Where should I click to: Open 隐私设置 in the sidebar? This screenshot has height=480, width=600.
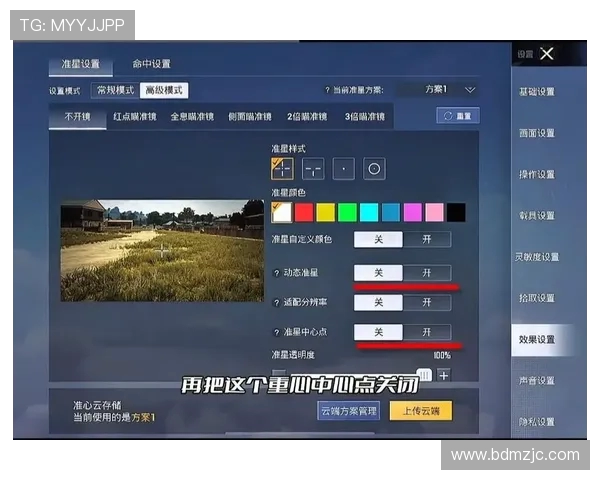point(536,422)
